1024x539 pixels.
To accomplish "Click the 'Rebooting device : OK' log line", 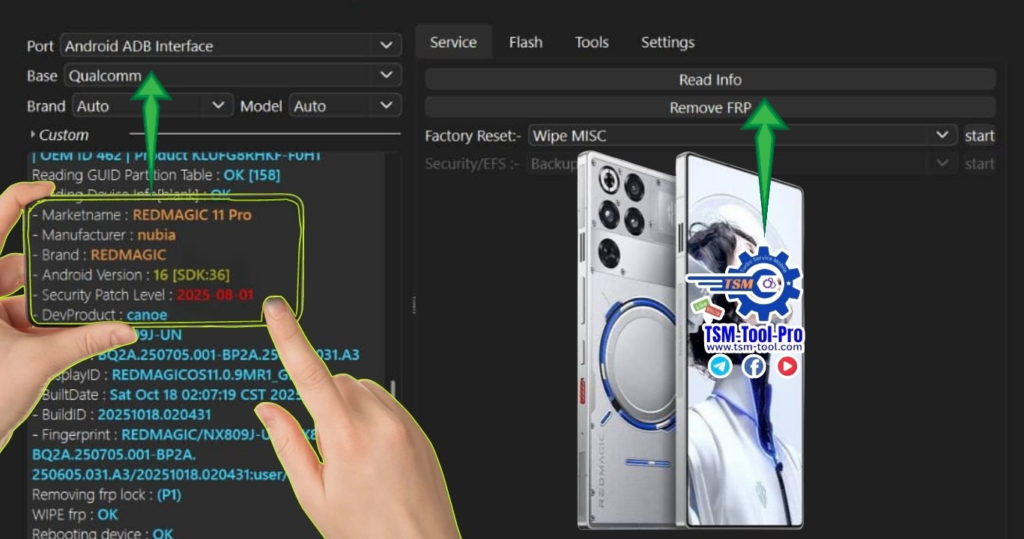I will click(x=103, y=533).
